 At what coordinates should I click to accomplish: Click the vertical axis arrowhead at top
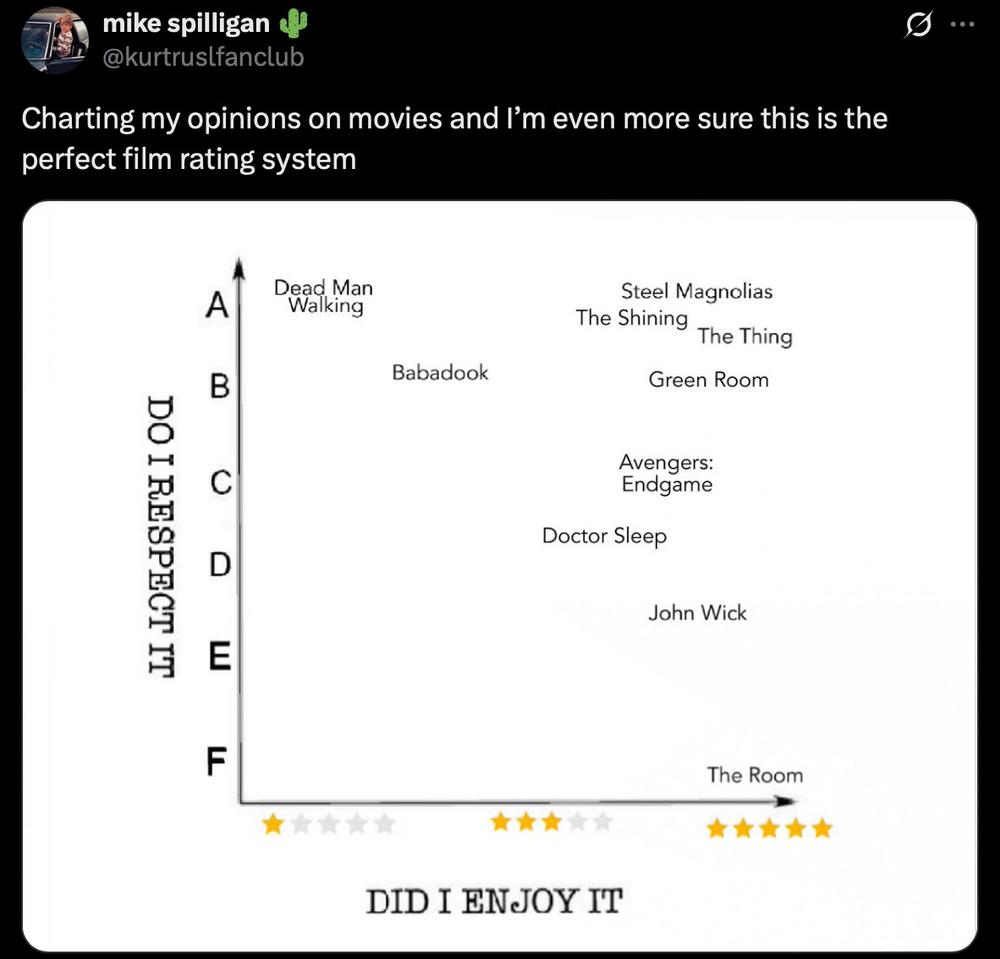239,268
